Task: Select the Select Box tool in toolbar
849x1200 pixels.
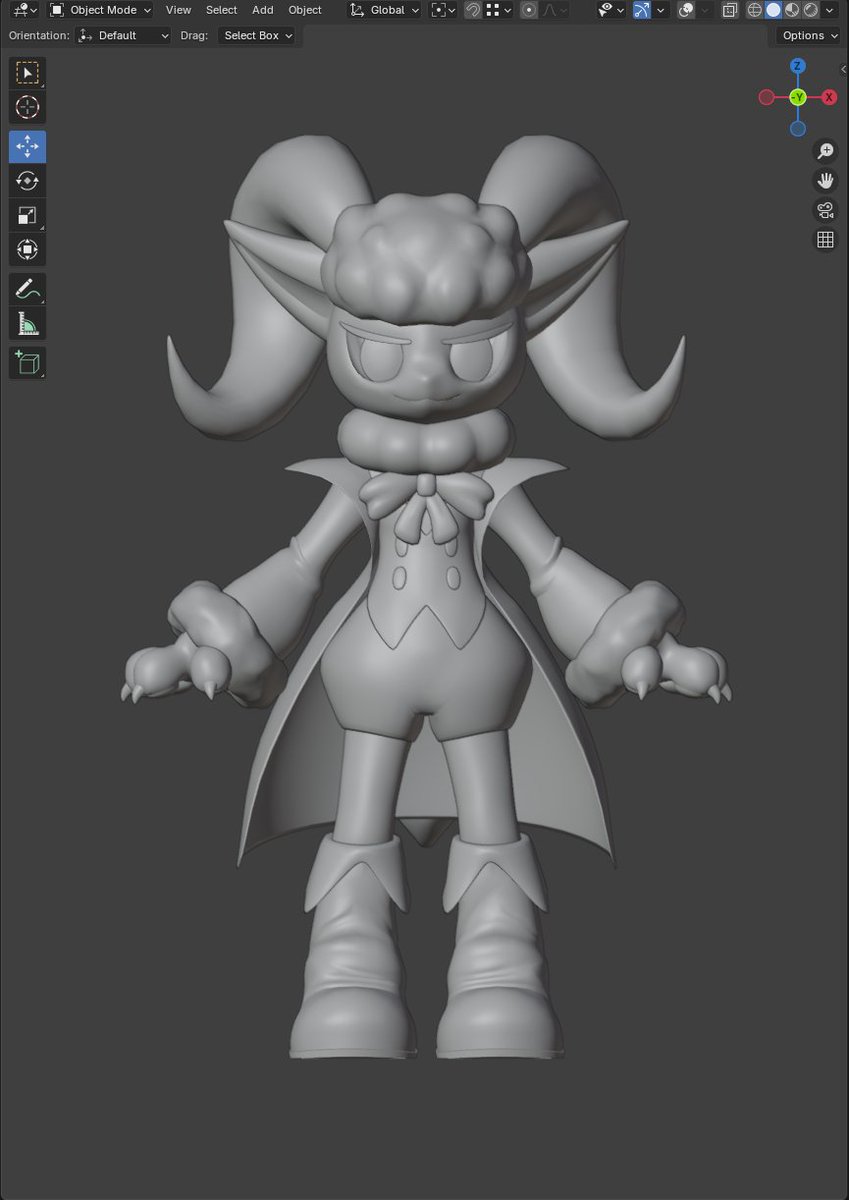Action: tap(27, 73)
